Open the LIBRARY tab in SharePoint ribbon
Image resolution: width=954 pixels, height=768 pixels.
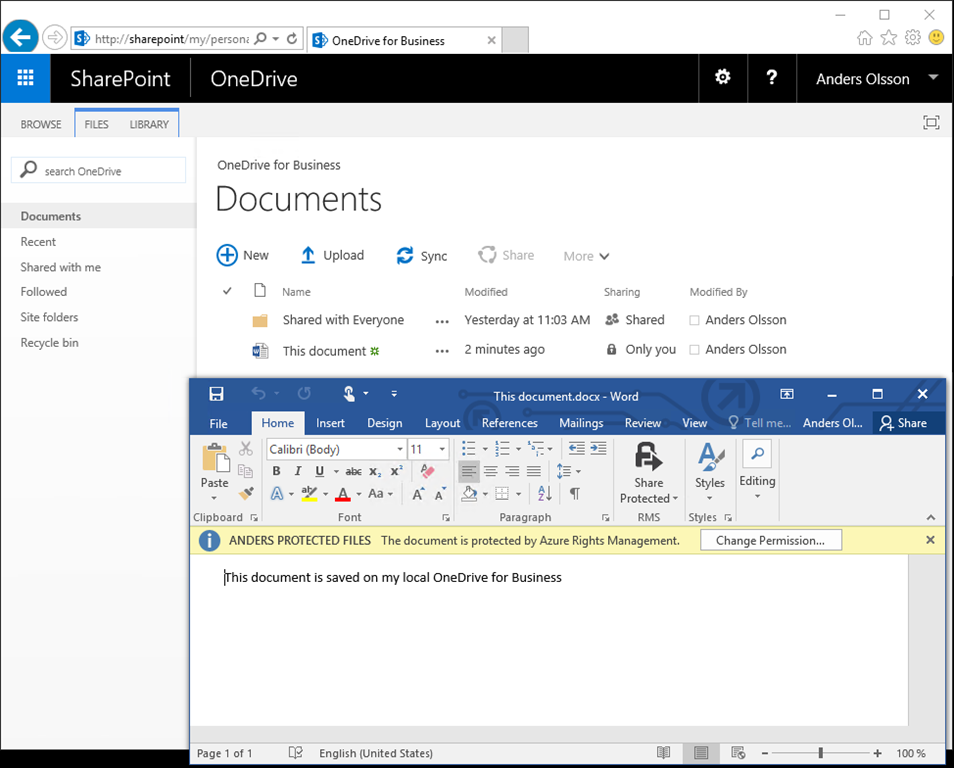149,125
